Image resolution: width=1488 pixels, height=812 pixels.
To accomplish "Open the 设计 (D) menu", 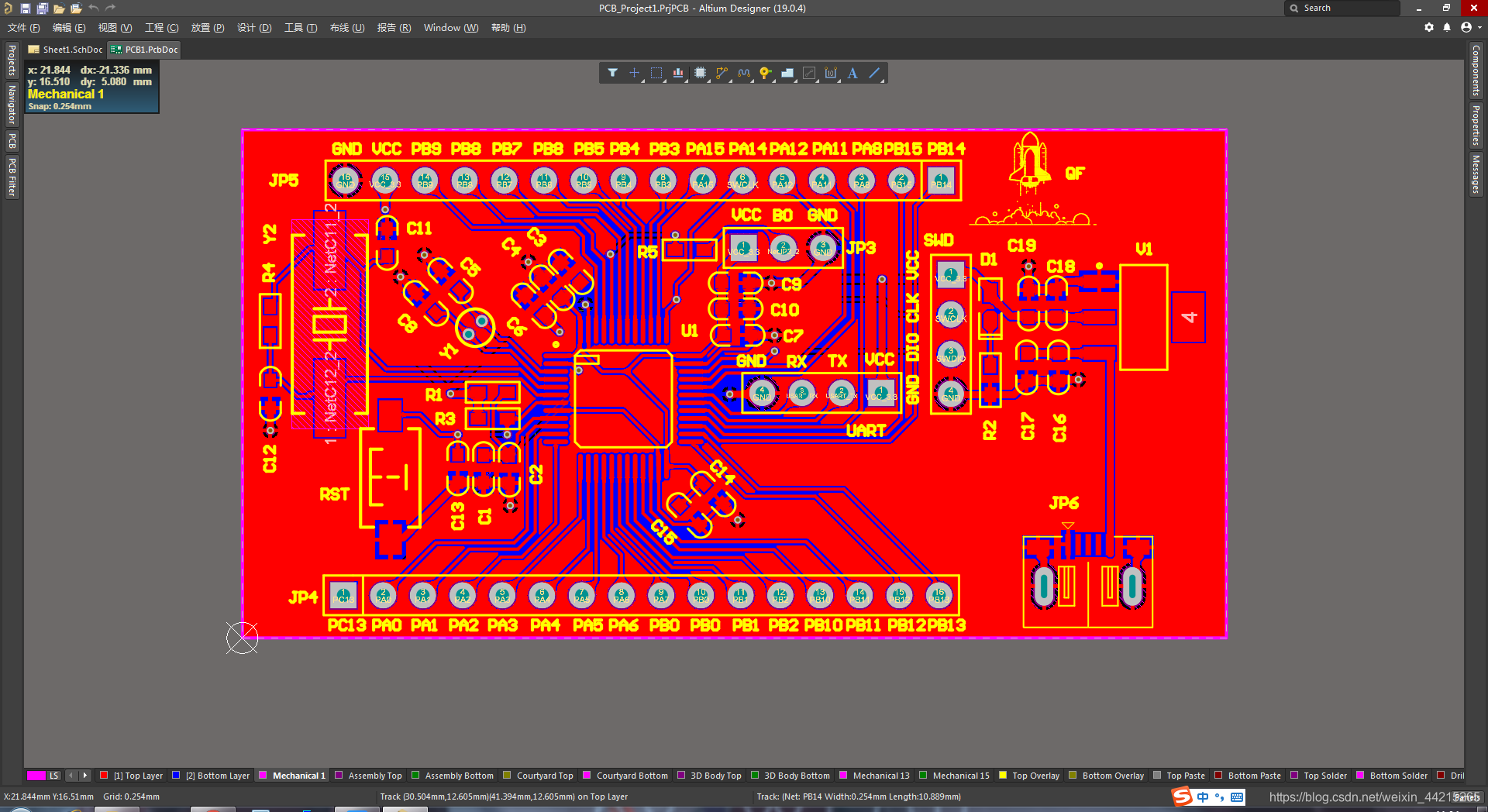I will (x=254, y=28).
